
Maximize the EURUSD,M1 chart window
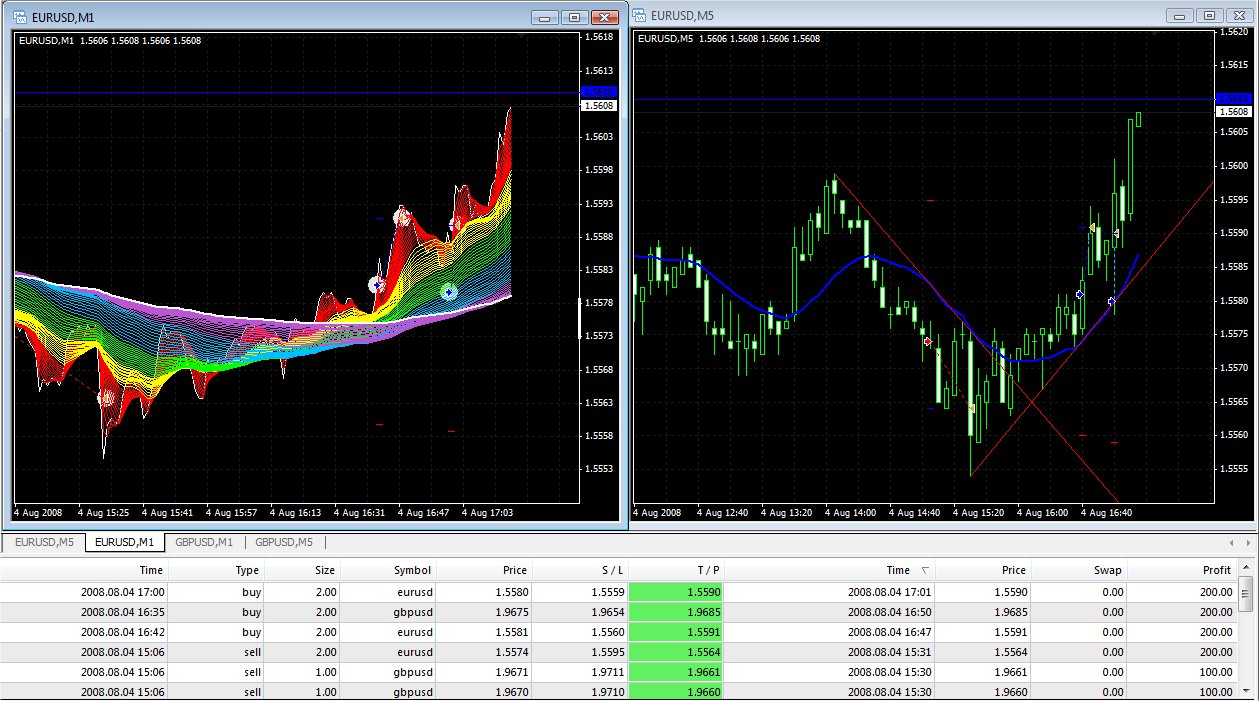pos(575,17)
